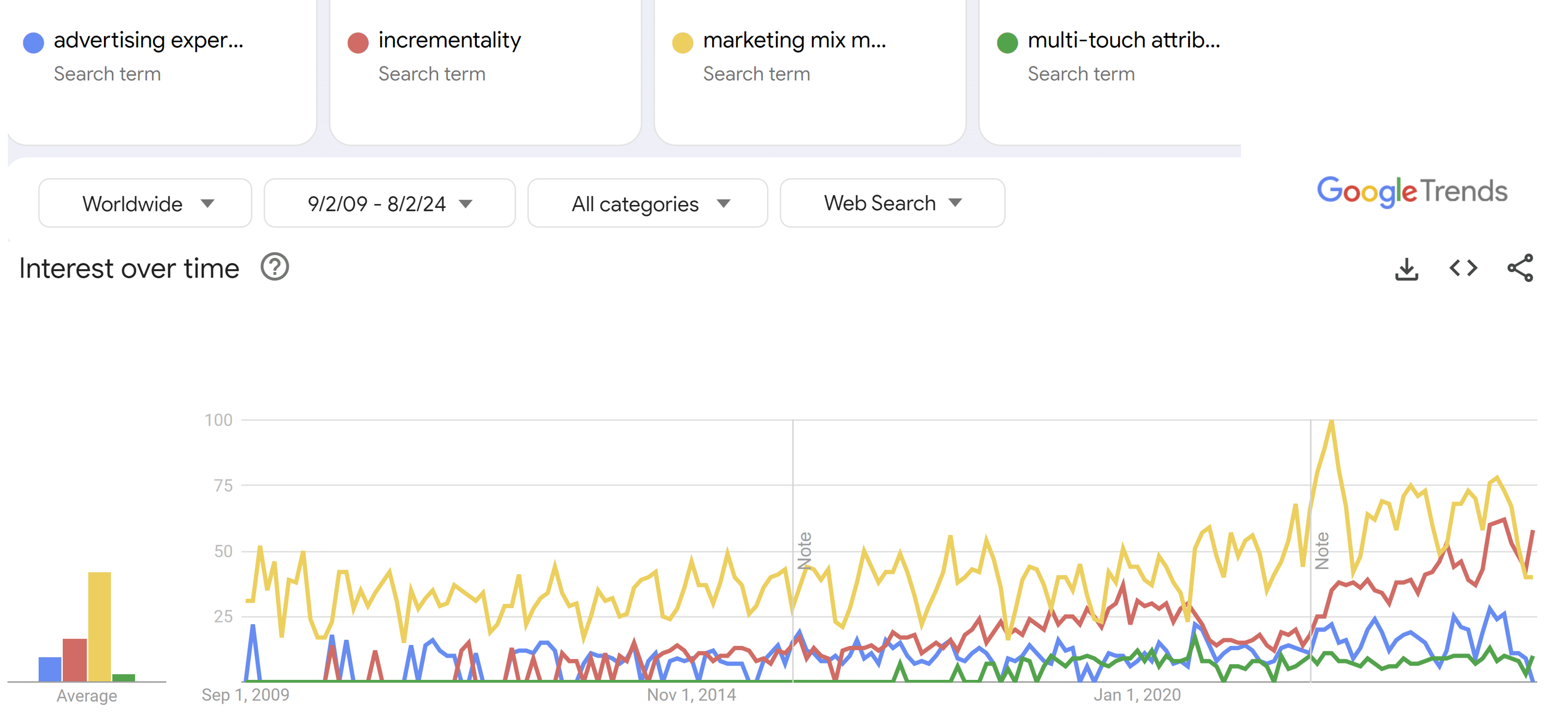Screen dimensions: 1568x714
Task: Click the green multi-touch attribution dot
Action: tap(1008, 42)
